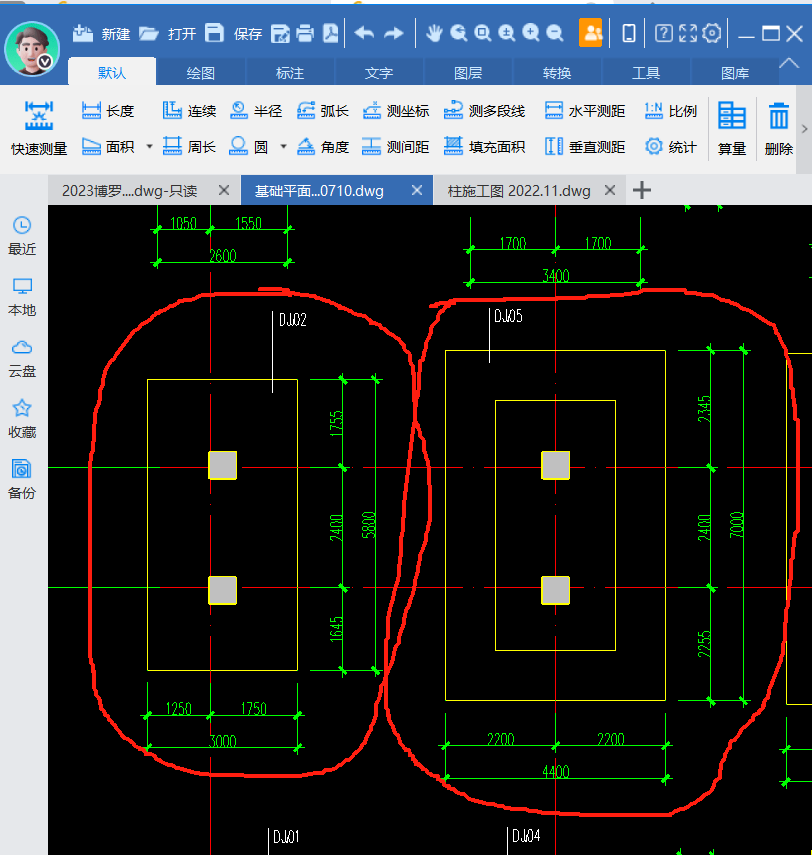The height and width of the screenshot is (855, 812).
Task: Click the 删除 delete button
Action: point(779,129)
